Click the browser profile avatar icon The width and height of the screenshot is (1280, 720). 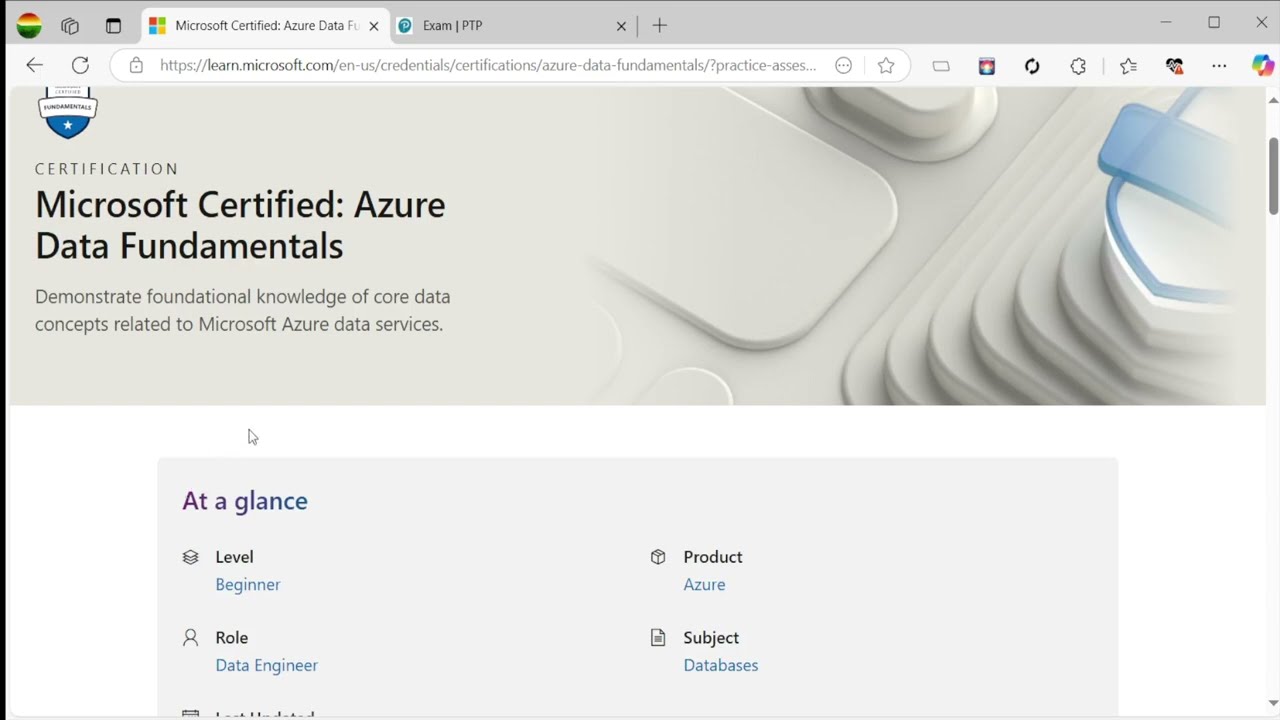tap(29, 26)
